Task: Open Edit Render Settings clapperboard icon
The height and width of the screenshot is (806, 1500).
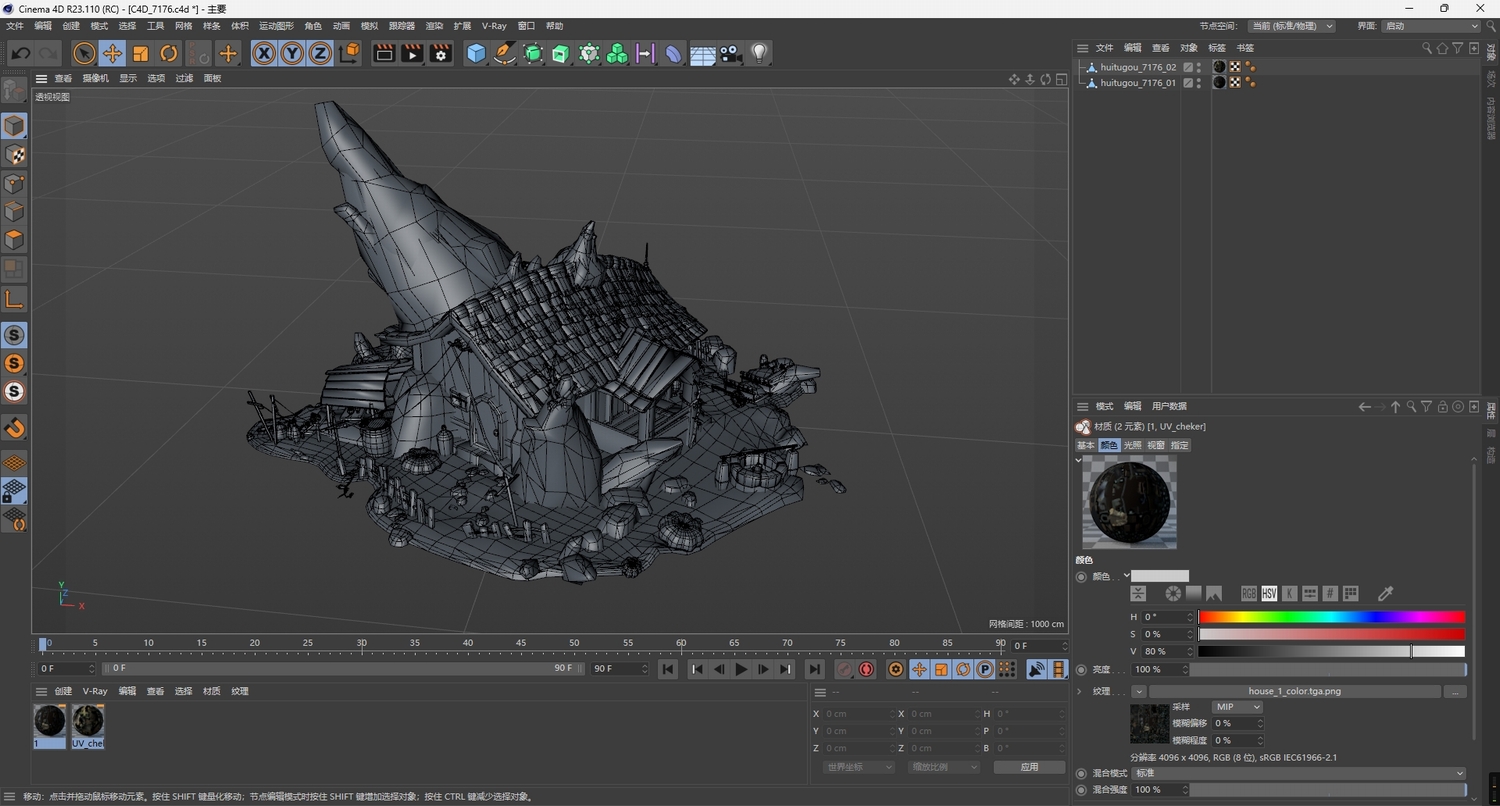Action: point(440,54)
